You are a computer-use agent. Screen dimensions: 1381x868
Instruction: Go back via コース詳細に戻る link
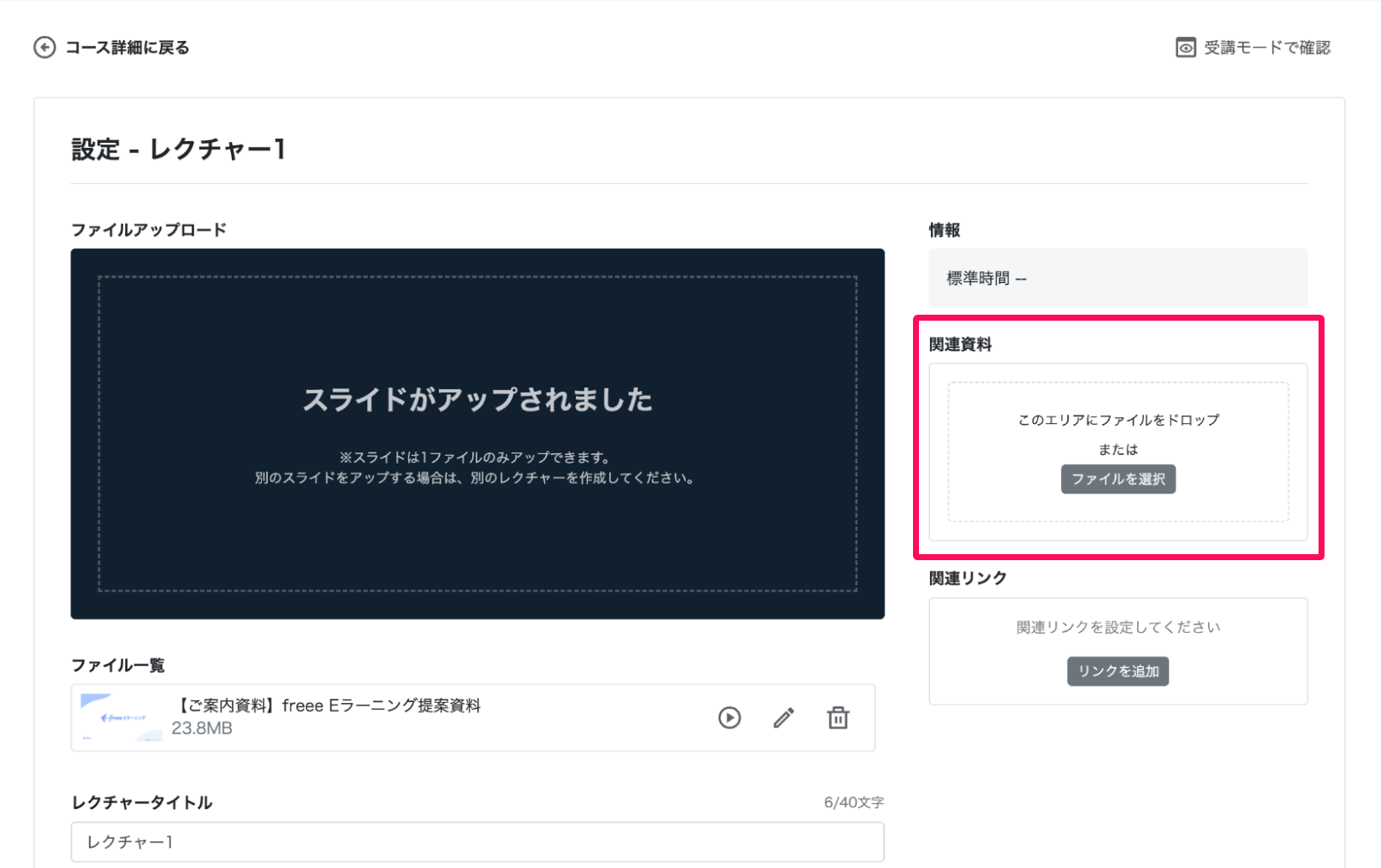[x=127, y=48]
